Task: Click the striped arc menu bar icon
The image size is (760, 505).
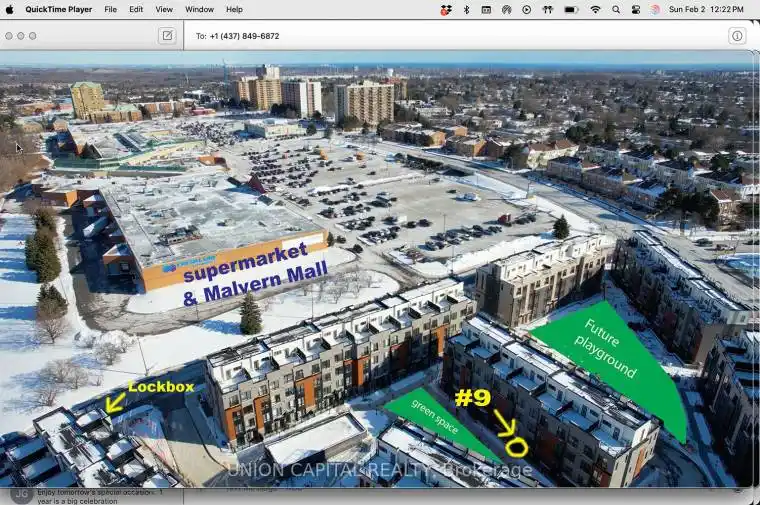Action: click(507, 9)
